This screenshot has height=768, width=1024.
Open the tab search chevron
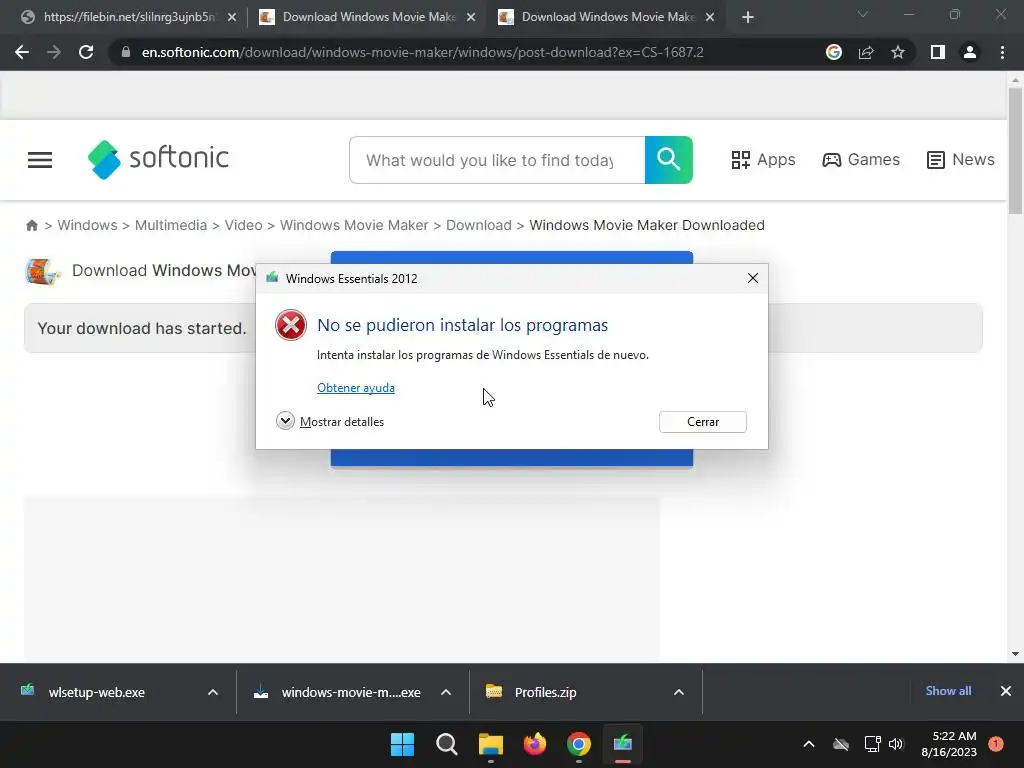click(863, 14)
